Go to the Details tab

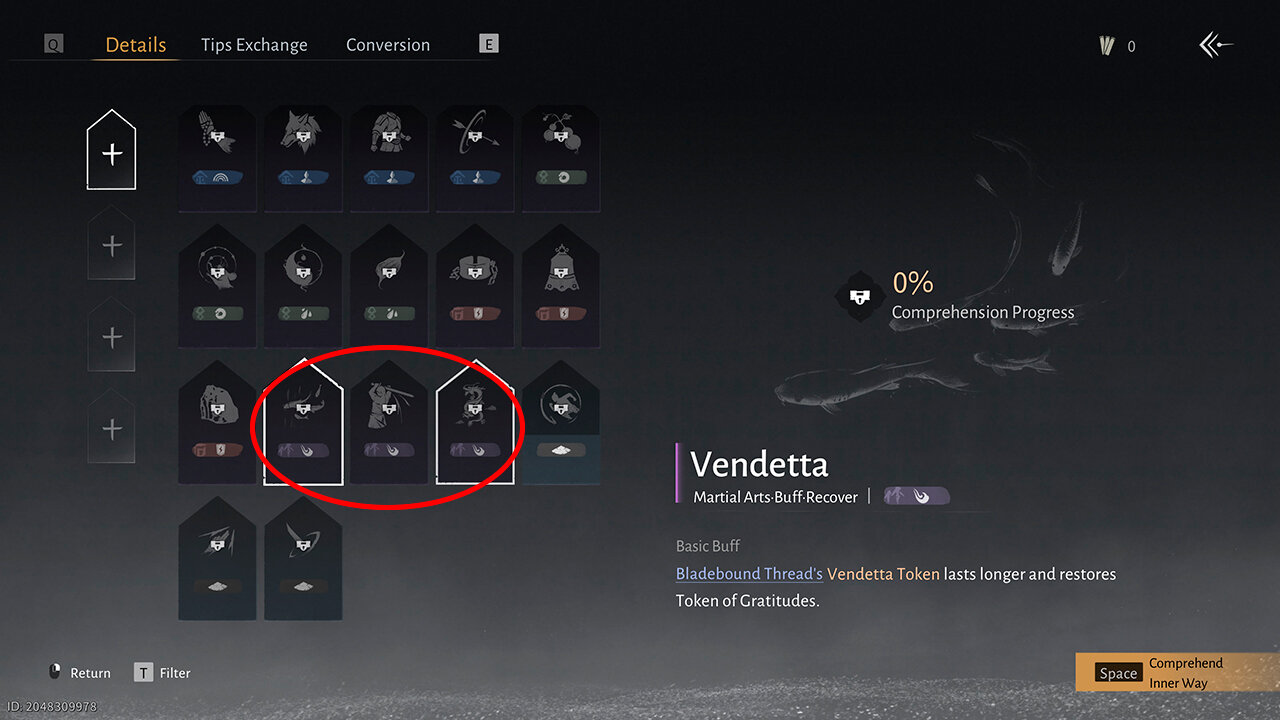click(x=136, y=45)
